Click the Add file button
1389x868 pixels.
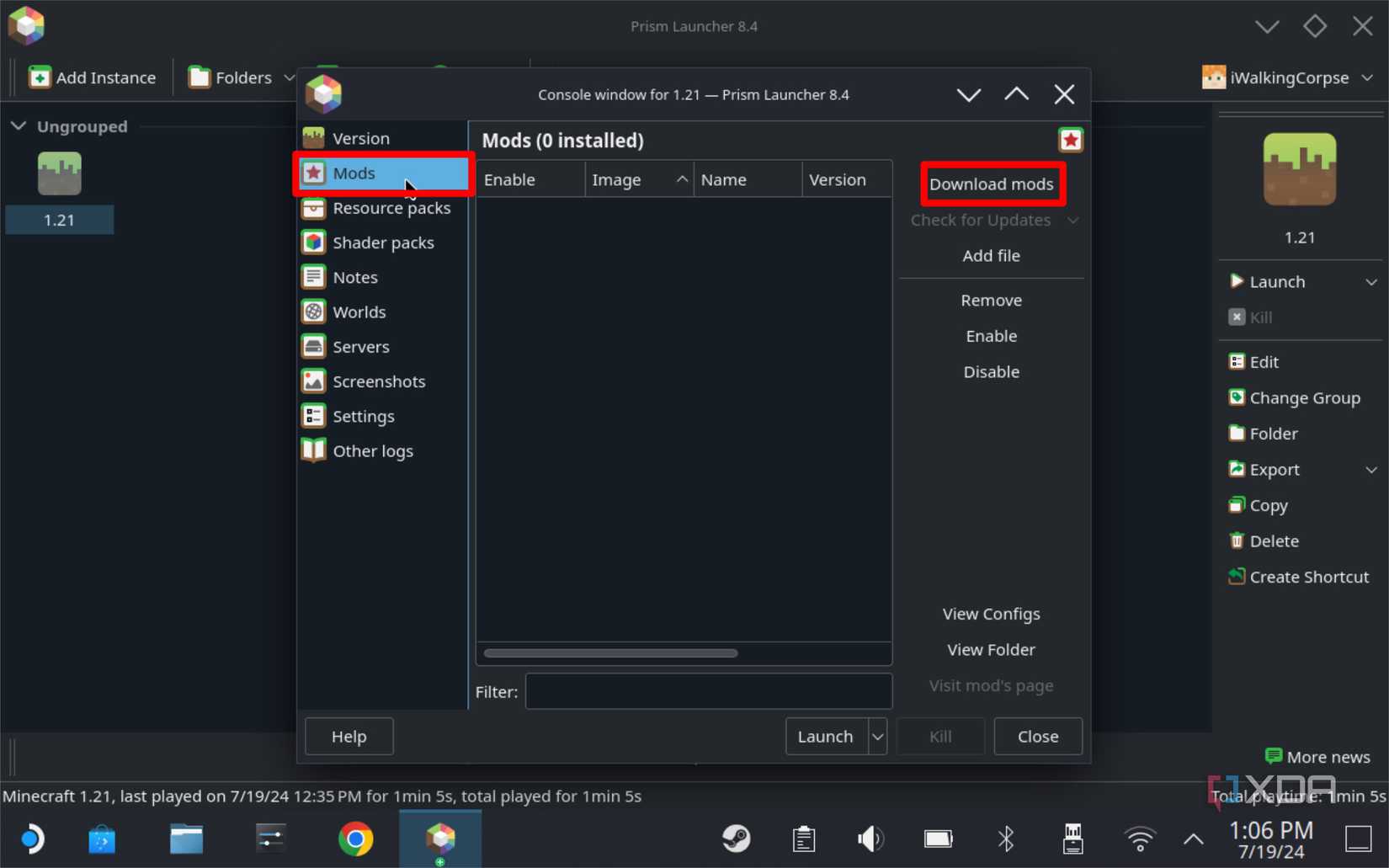point(992,255)
